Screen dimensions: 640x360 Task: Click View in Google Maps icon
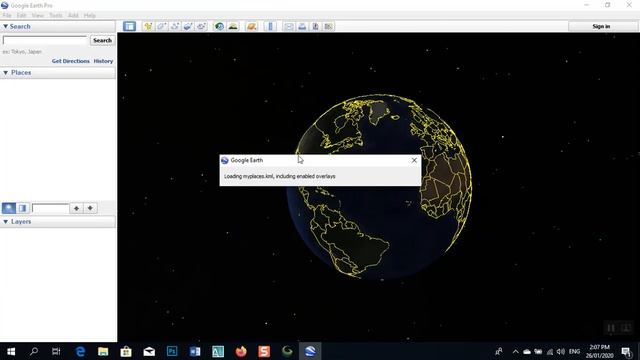point(329,26)
